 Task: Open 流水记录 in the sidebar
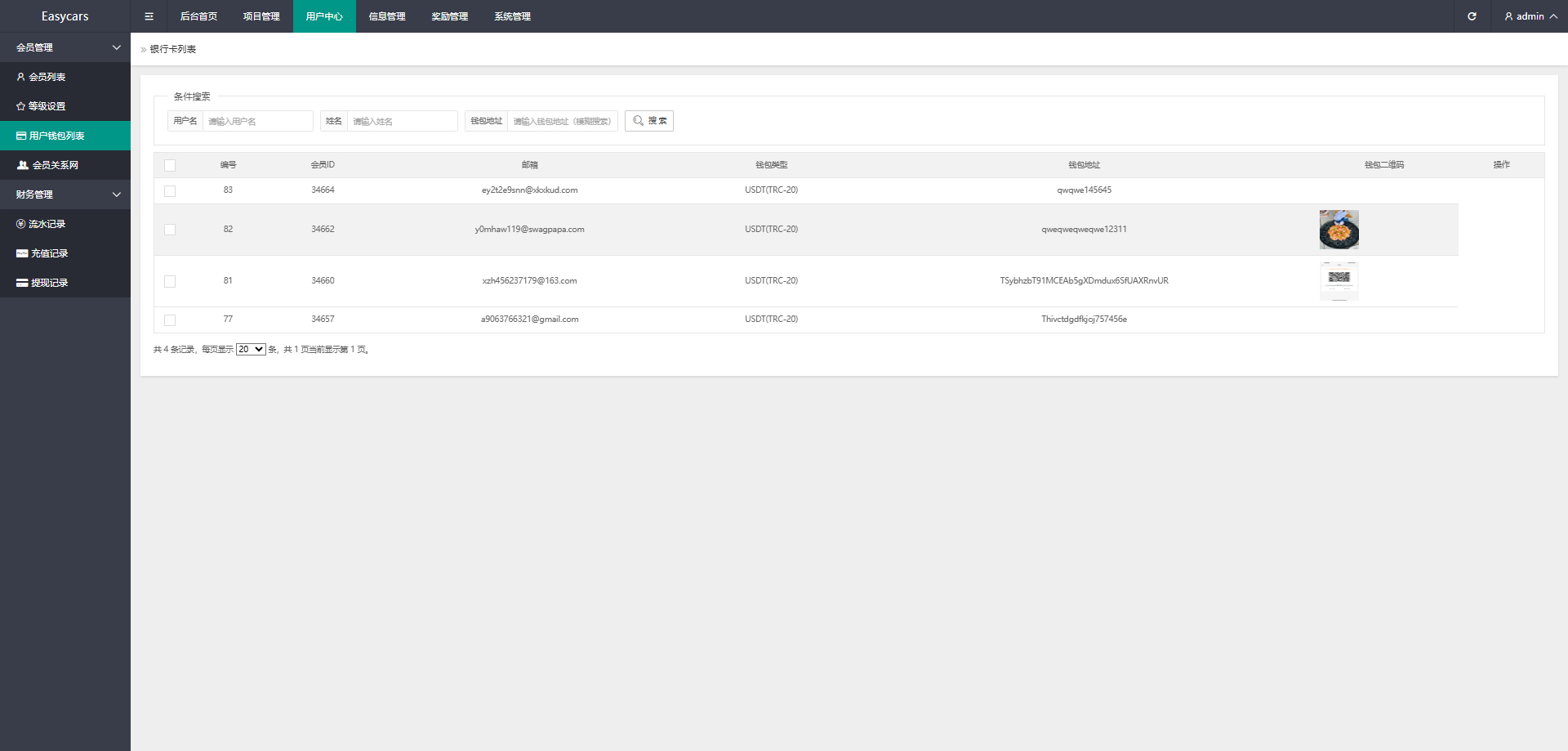point(47,224)
